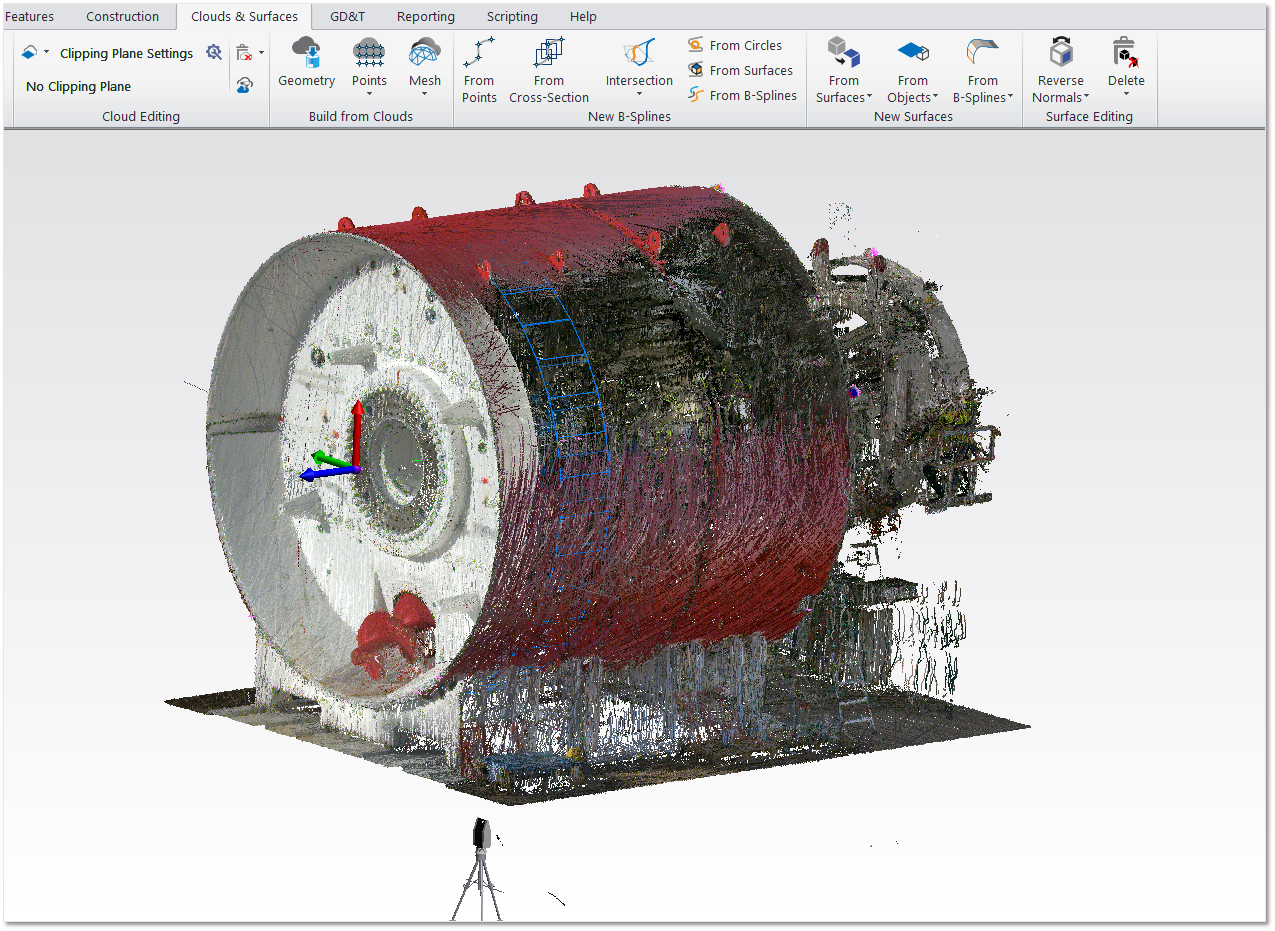Click the New Surfaces From B-Splines icon
The image size is (1275, 931).
tap(983, 53)
